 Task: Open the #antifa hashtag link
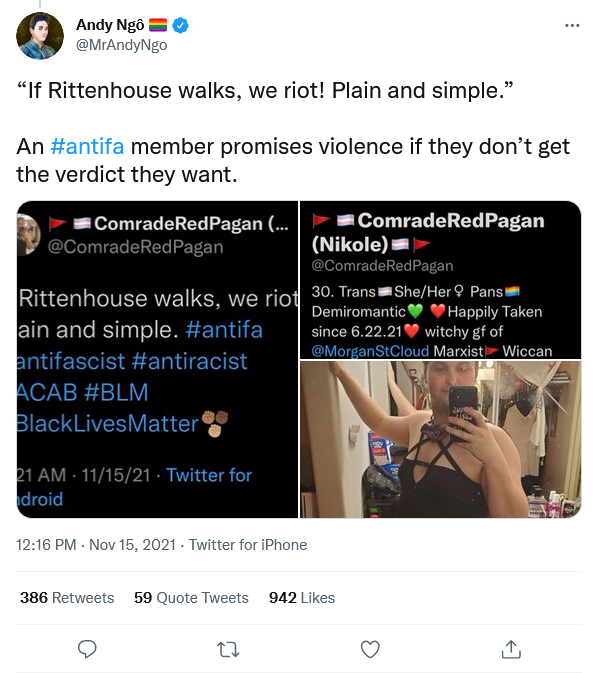[87, 146]
